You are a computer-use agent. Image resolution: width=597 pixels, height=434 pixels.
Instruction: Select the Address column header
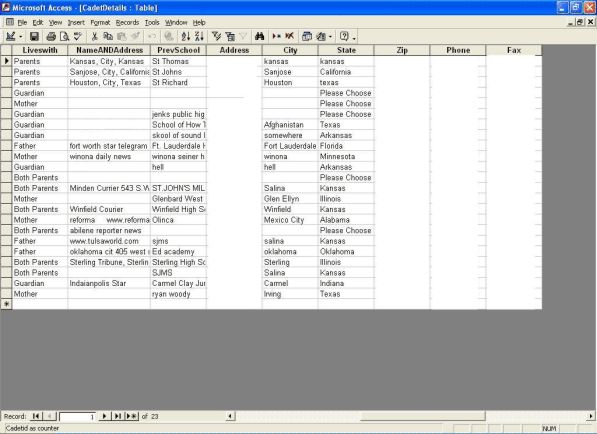tap(234, 50)
